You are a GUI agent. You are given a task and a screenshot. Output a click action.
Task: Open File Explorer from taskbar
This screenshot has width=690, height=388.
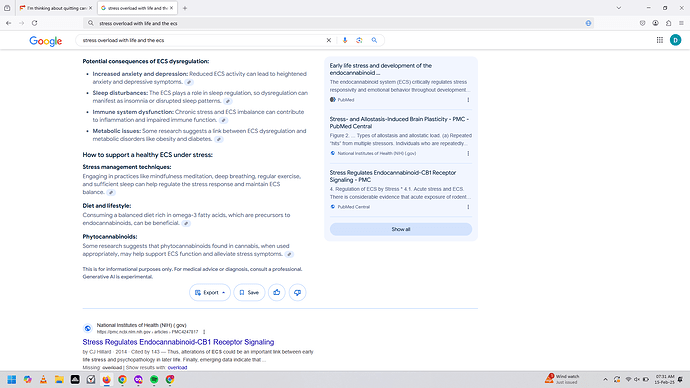59,380
